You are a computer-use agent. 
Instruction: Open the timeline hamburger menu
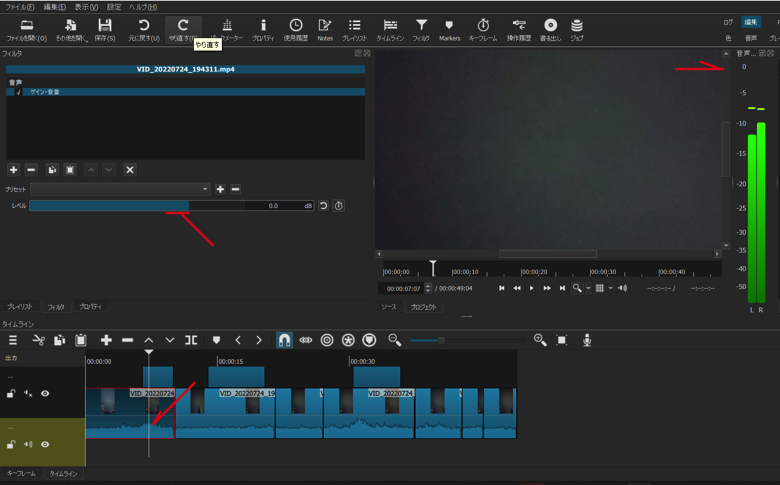(x=13, y=340)
